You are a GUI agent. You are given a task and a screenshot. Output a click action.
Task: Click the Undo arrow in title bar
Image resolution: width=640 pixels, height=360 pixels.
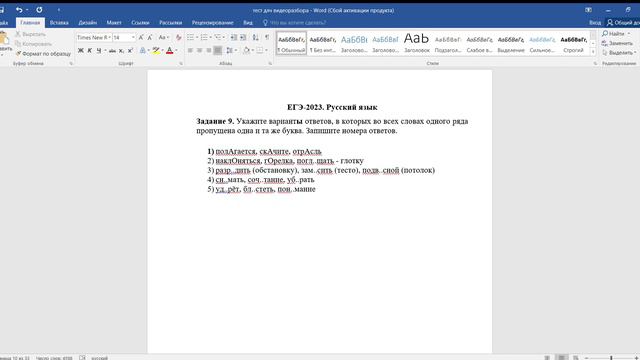[19, 10]
